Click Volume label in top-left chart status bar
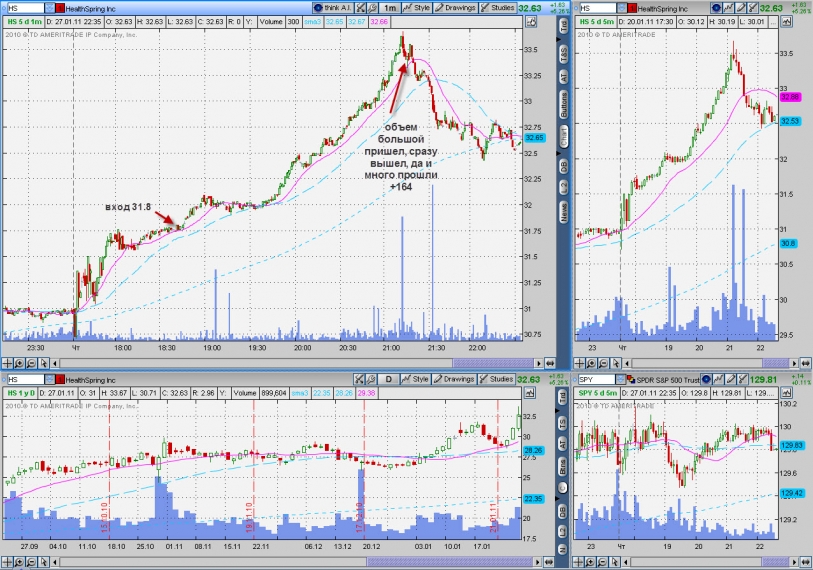 click(x=271, y=22)
